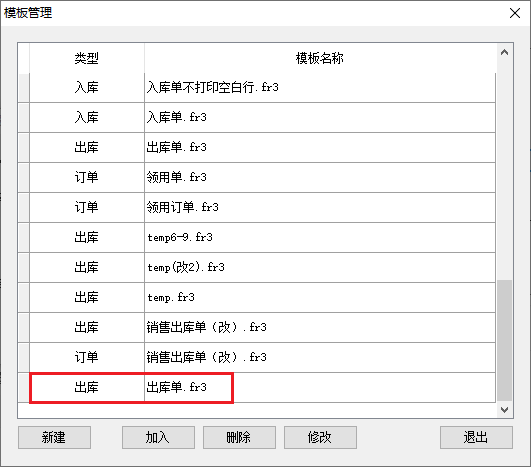Select the temp(改2).fr3 template row
Viewport: 531px width, 467px height.
click(262, 267)
